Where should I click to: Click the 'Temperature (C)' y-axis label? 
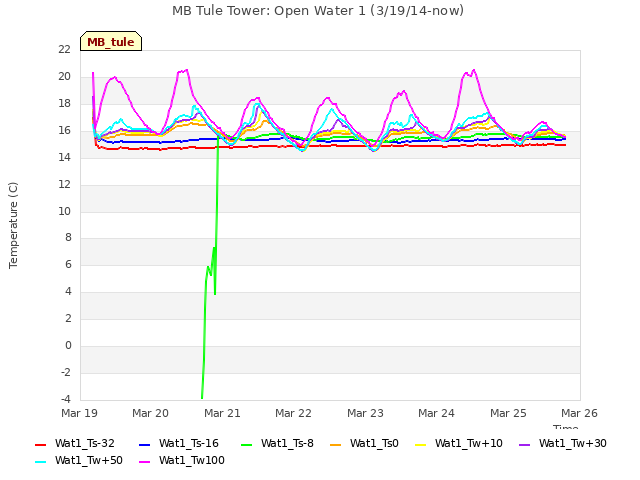click(13, 225)
